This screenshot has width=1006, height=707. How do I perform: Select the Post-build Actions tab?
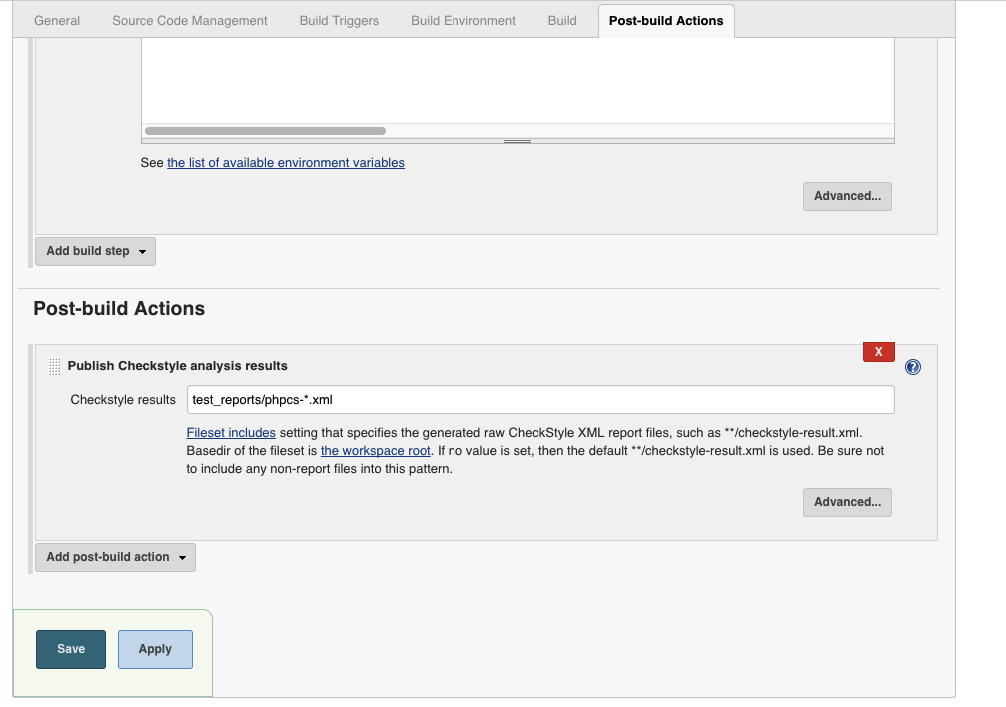point(665,20)
